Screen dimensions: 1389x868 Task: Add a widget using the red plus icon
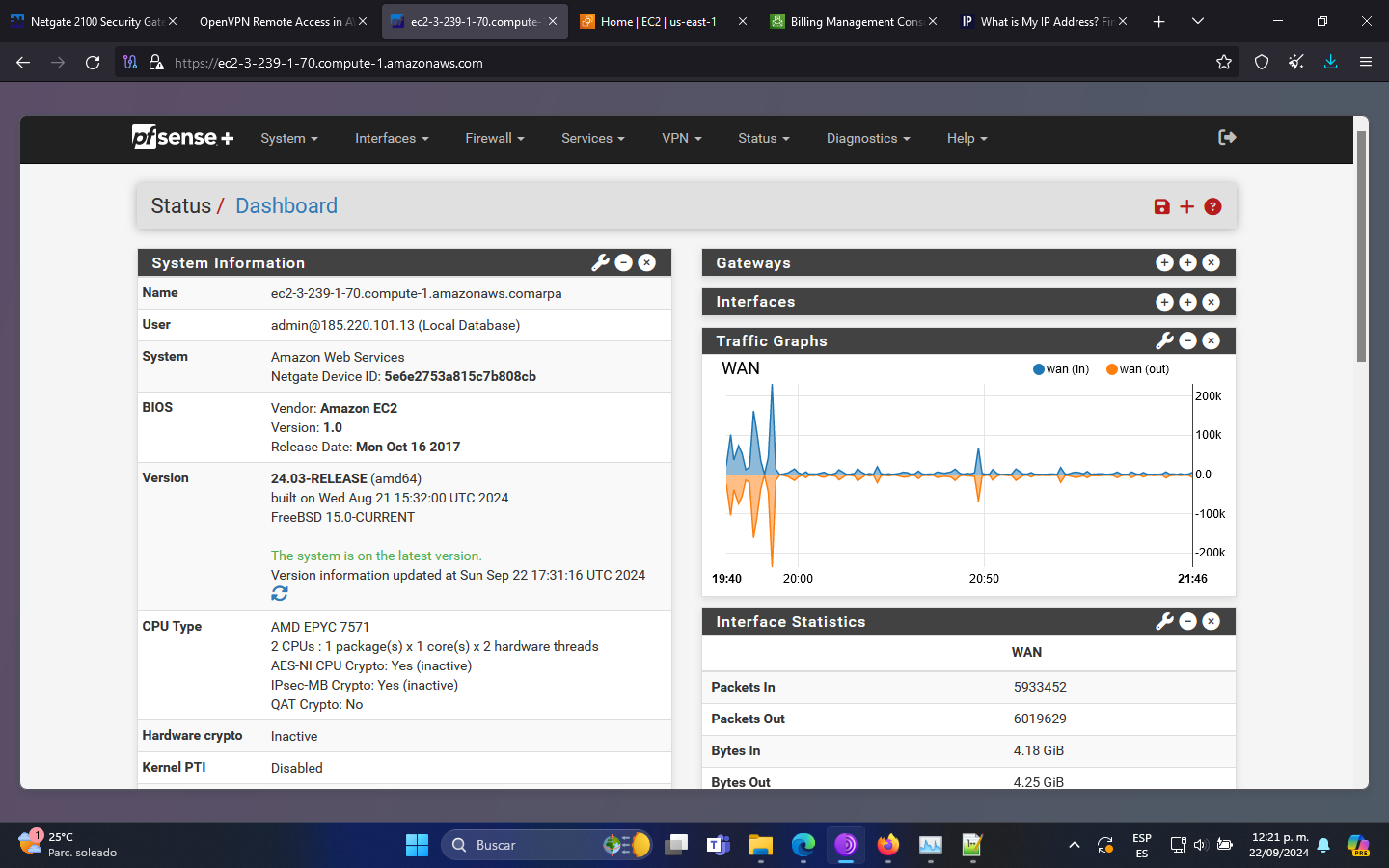coord(1186,206)
